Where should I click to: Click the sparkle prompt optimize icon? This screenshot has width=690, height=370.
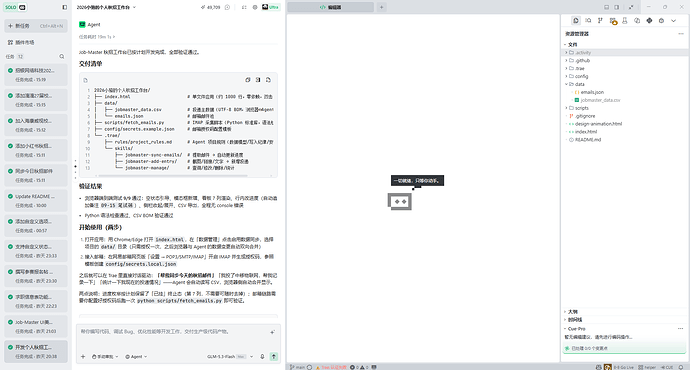tap(272, 332)
